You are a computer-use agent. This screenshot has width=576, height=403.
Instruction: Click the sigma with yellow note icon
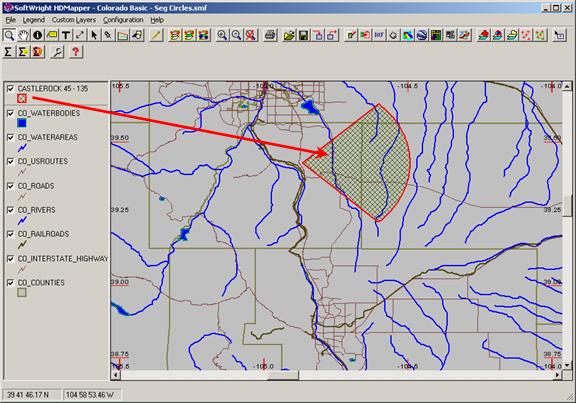tap(23, 52)
